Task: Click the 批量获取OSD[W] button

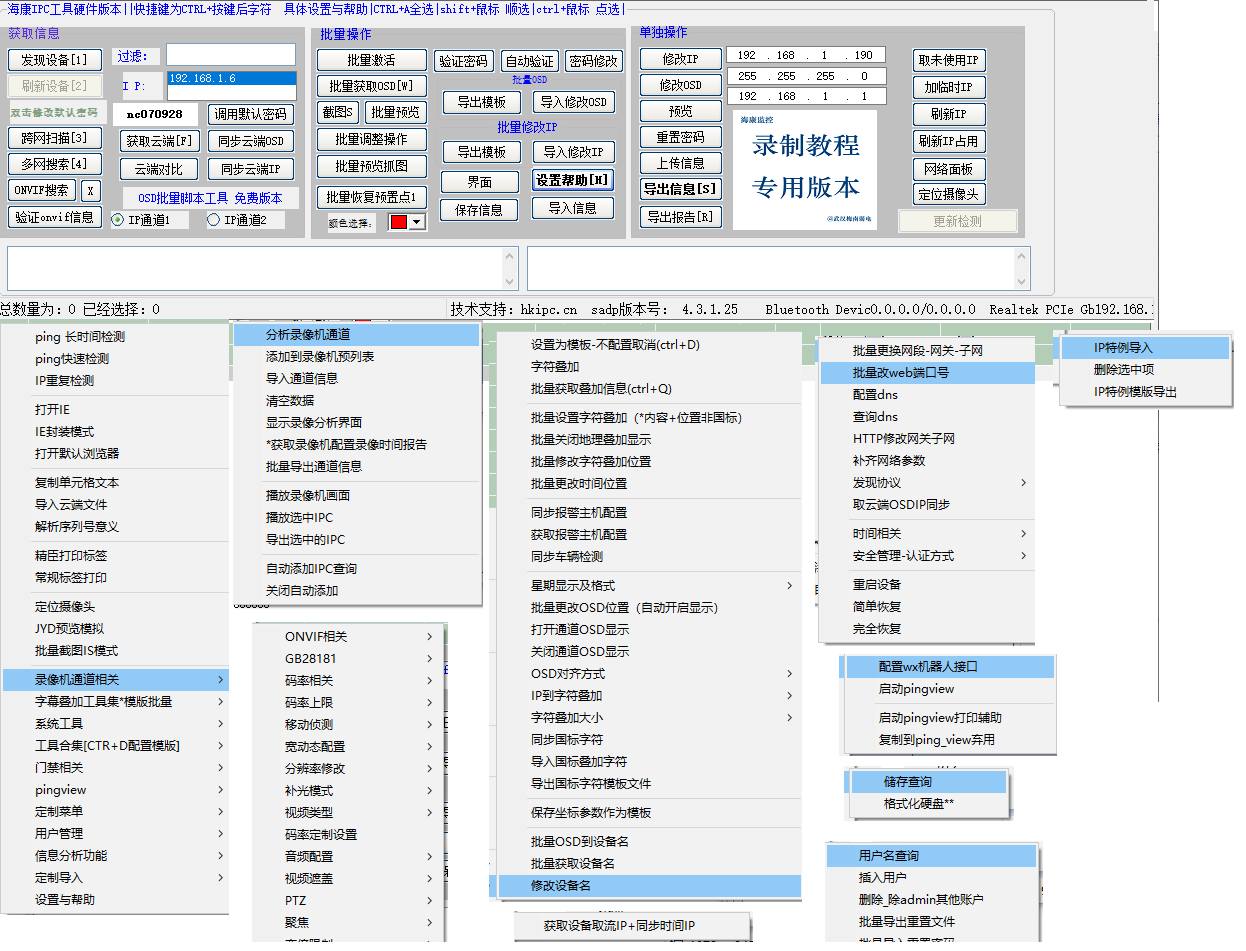Action: pos(372,86)
